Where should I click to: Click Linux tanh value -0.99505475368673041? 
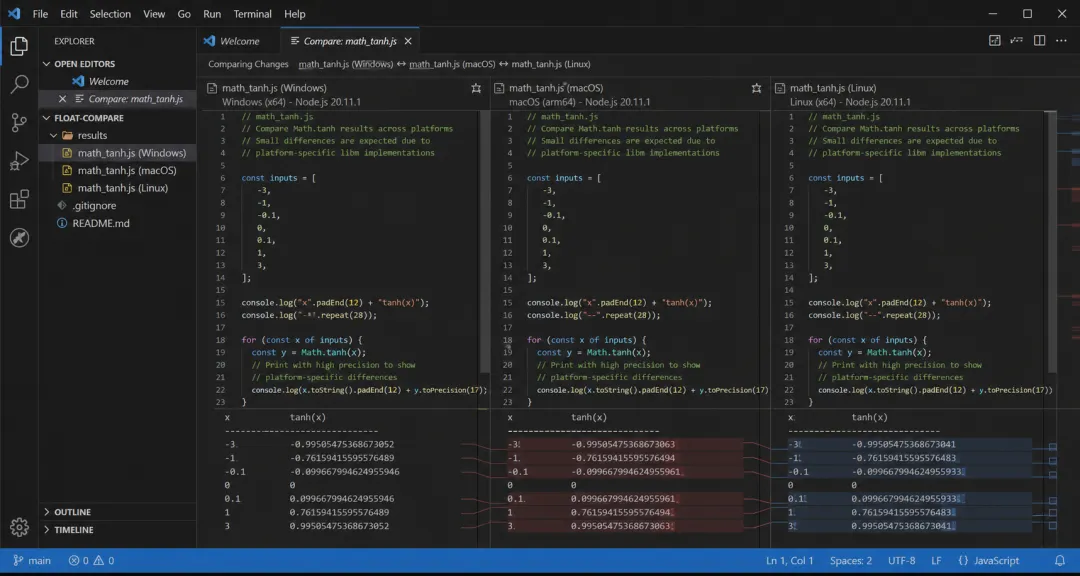(903, 444)
